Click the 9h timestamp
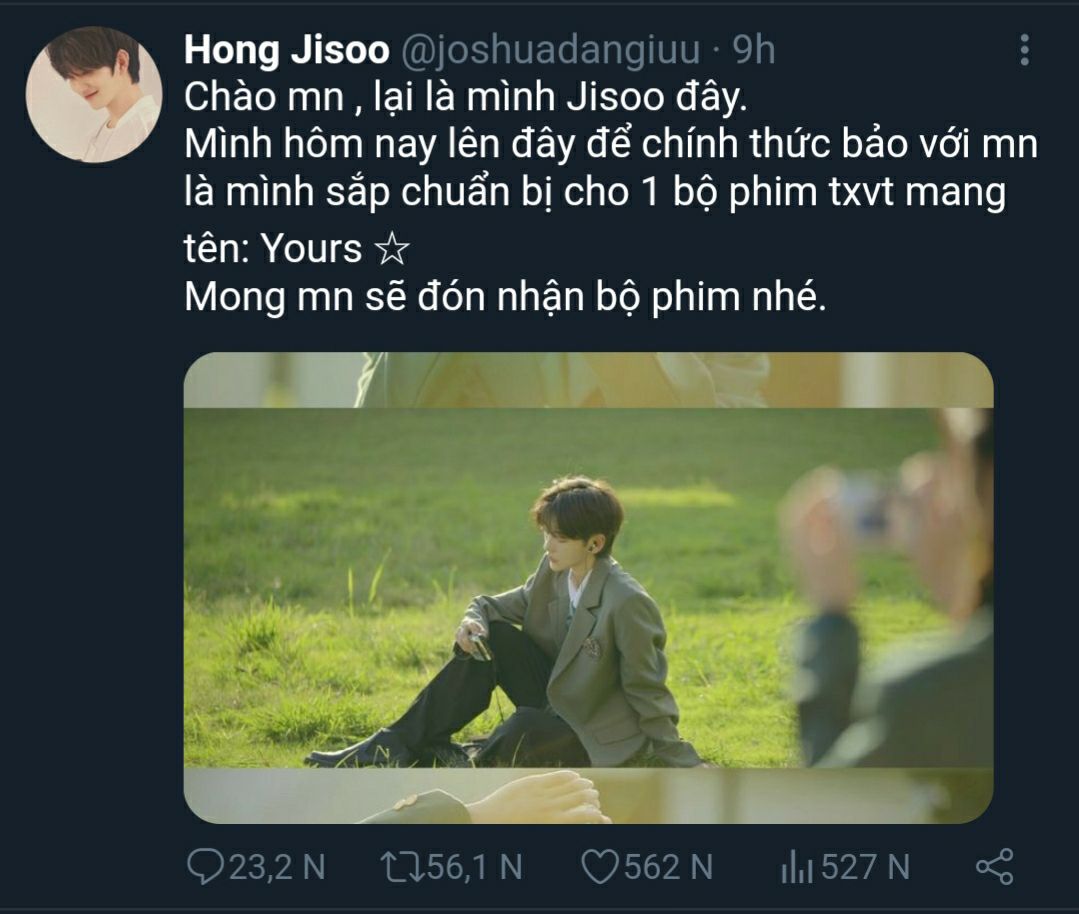Image resolution: width=1079 pixels, height=914 pixels. pos(753,50)
